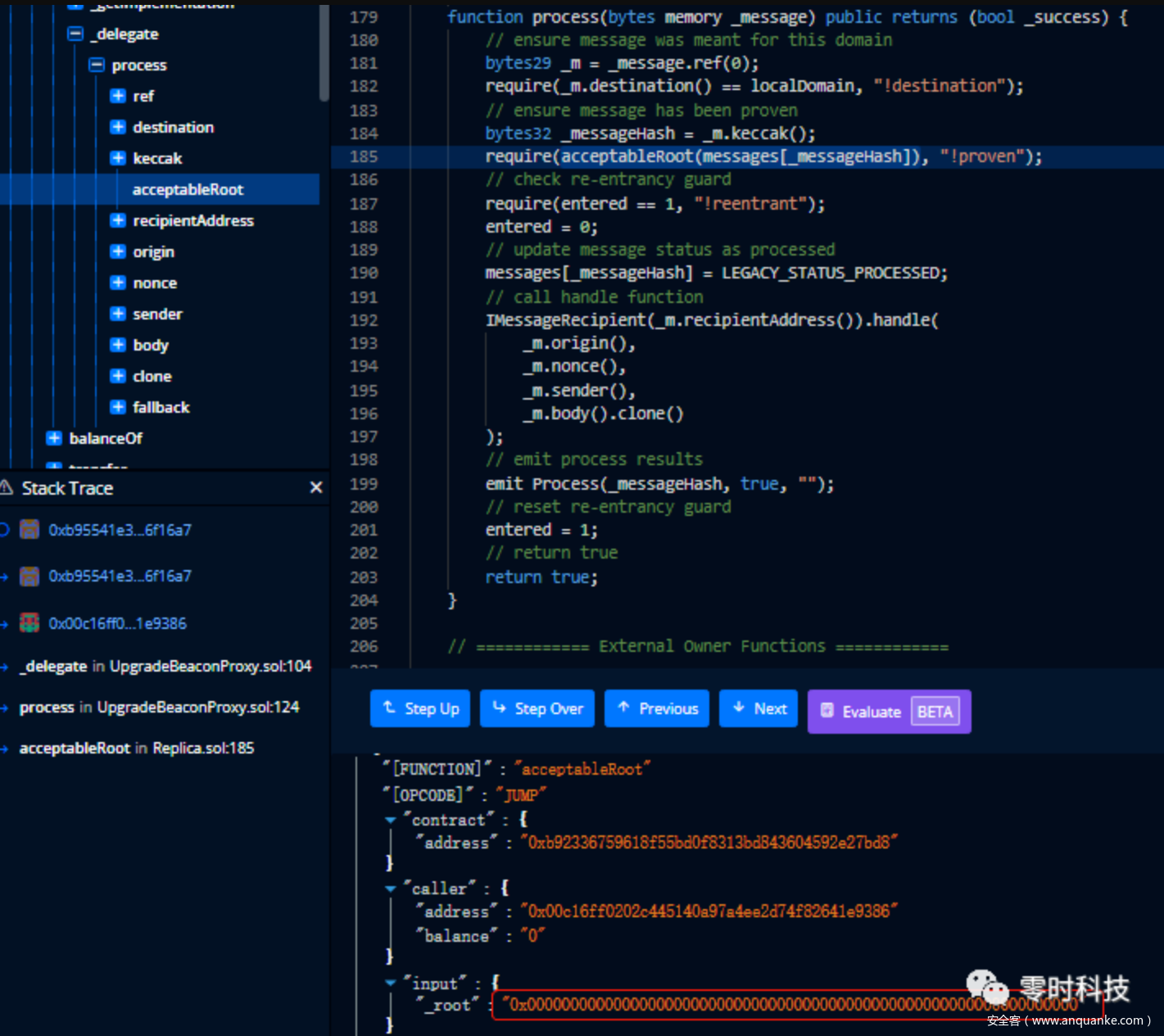Open 0x00c16ff0...1e9386 stack entry
The width and height of the screenshot is (1164, 1036).
(117, 623)
